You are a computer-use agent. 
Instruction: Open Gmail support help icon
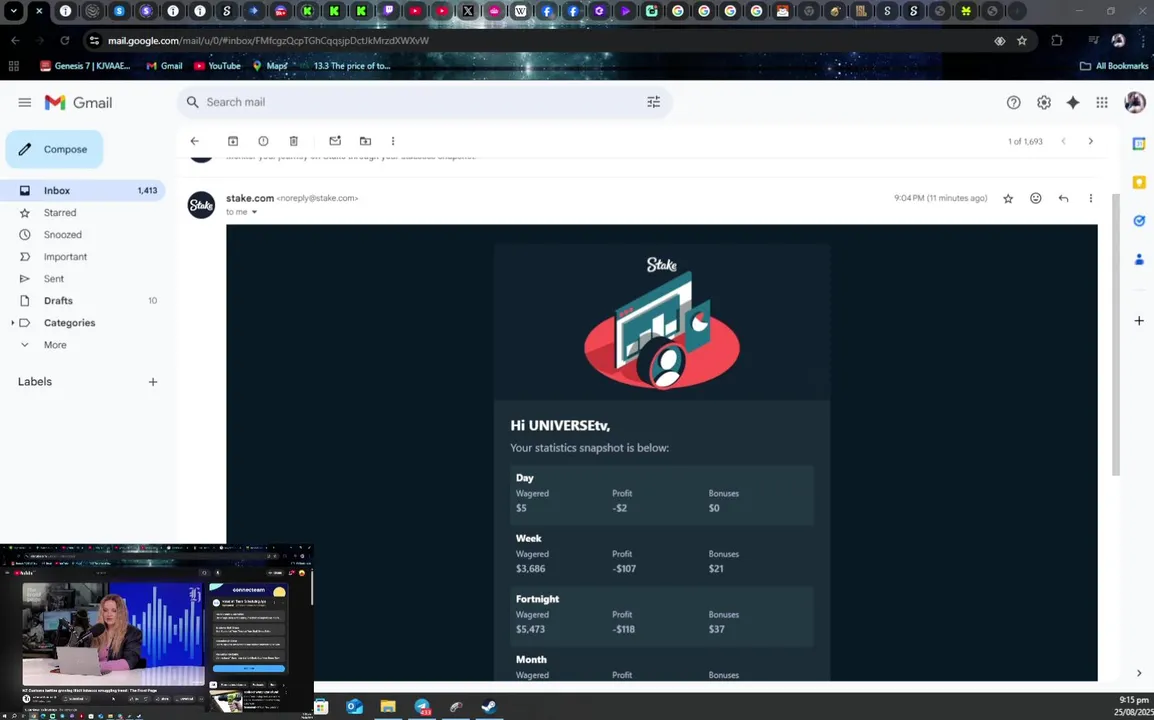(x=1013, y=103)
